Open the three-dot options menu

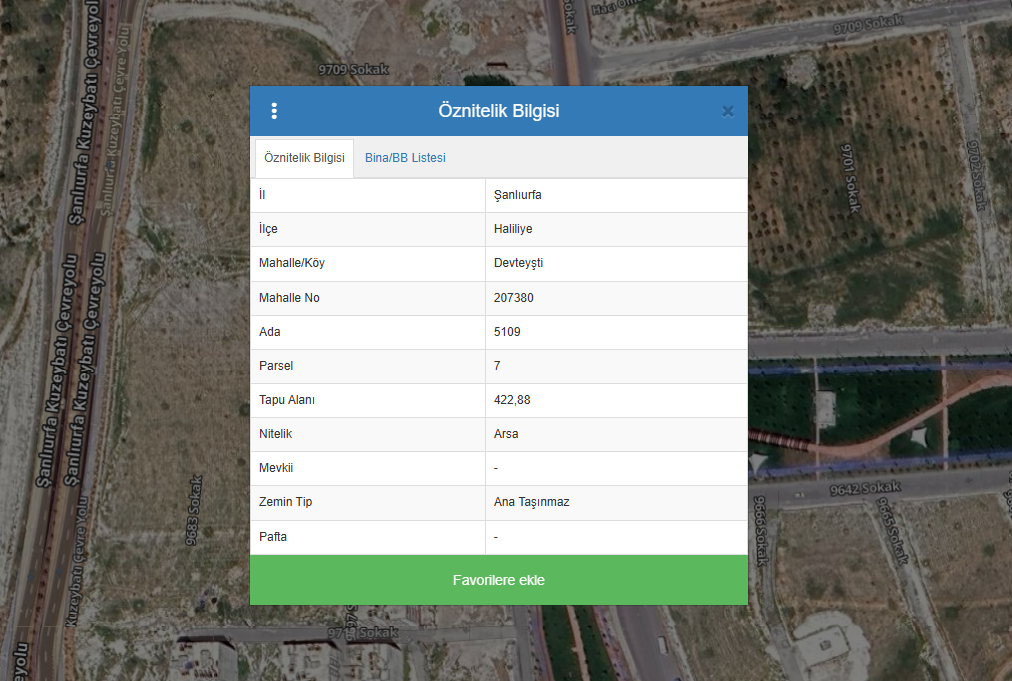click(274, 111)
